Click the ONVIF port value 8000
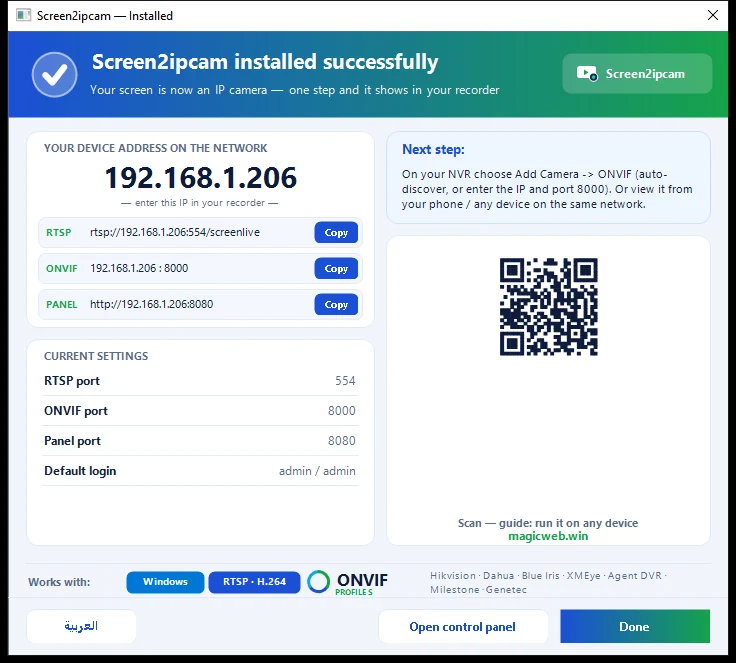 (x=342, y=411)
